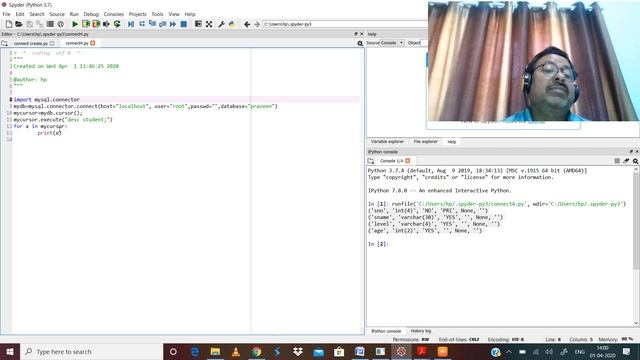The height and width of the screenshot is (360, 640).
Task: Click the 'print(x)' code line
Action: point(49,133)
